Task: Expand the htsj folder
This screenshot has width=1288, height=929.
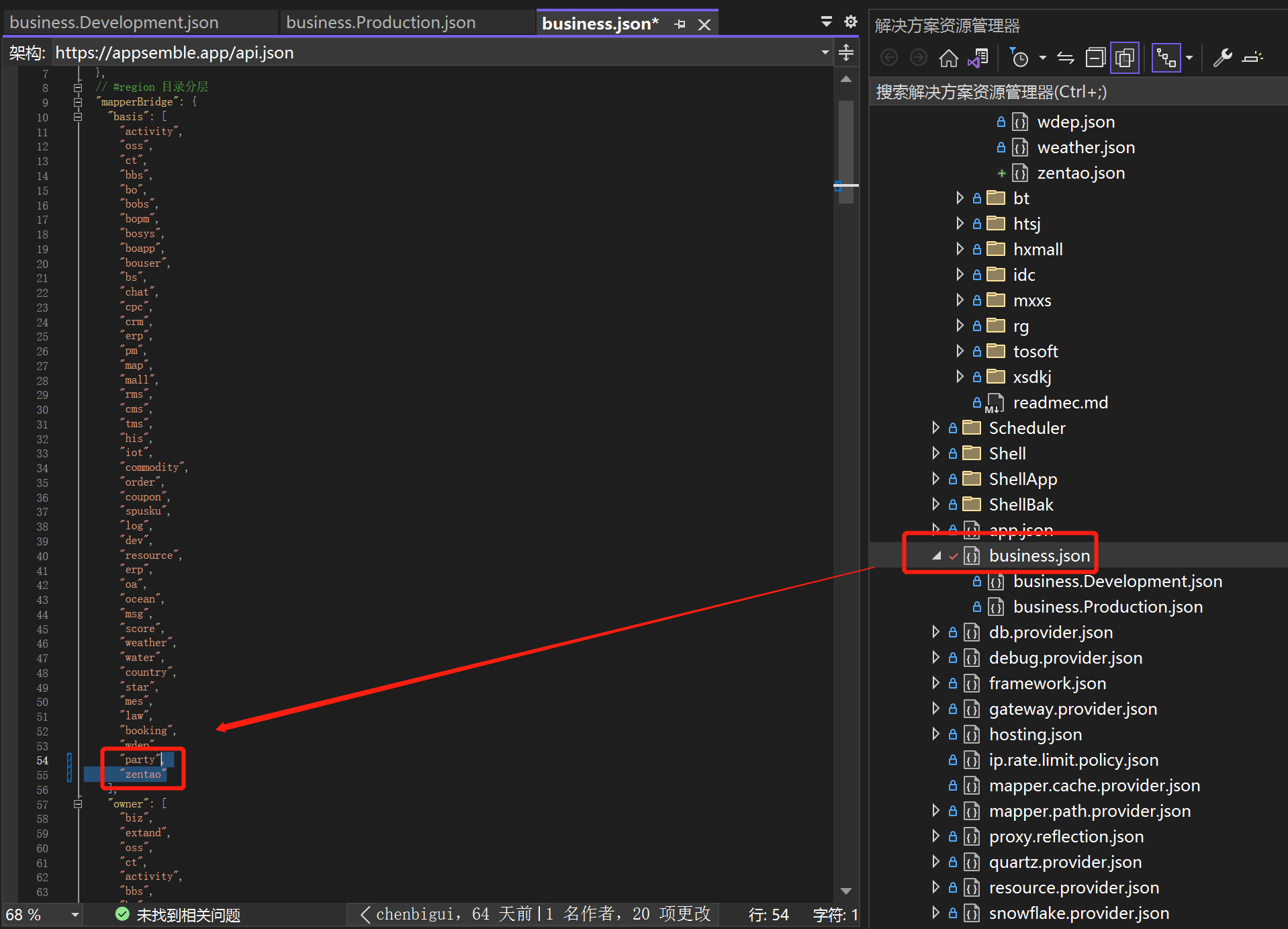Action: coord(960,223)
